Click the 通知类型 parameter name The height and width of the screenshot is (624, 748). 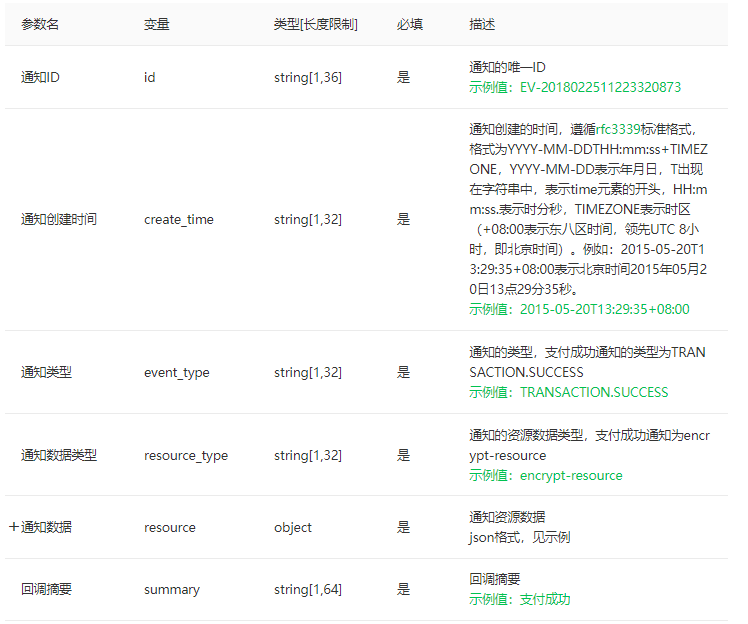pos(46,372)
